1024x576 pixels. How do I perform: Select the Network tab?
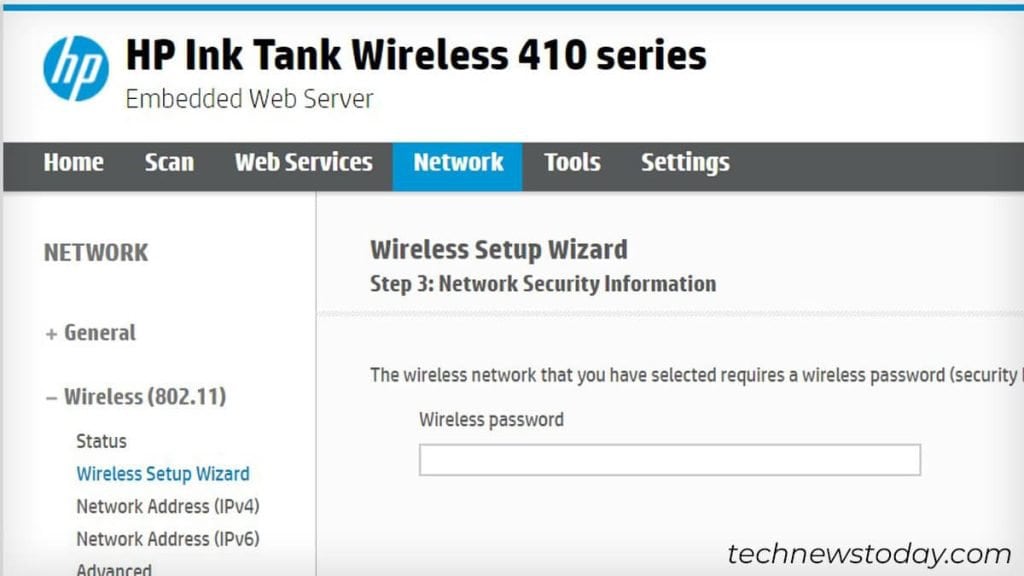457,163
